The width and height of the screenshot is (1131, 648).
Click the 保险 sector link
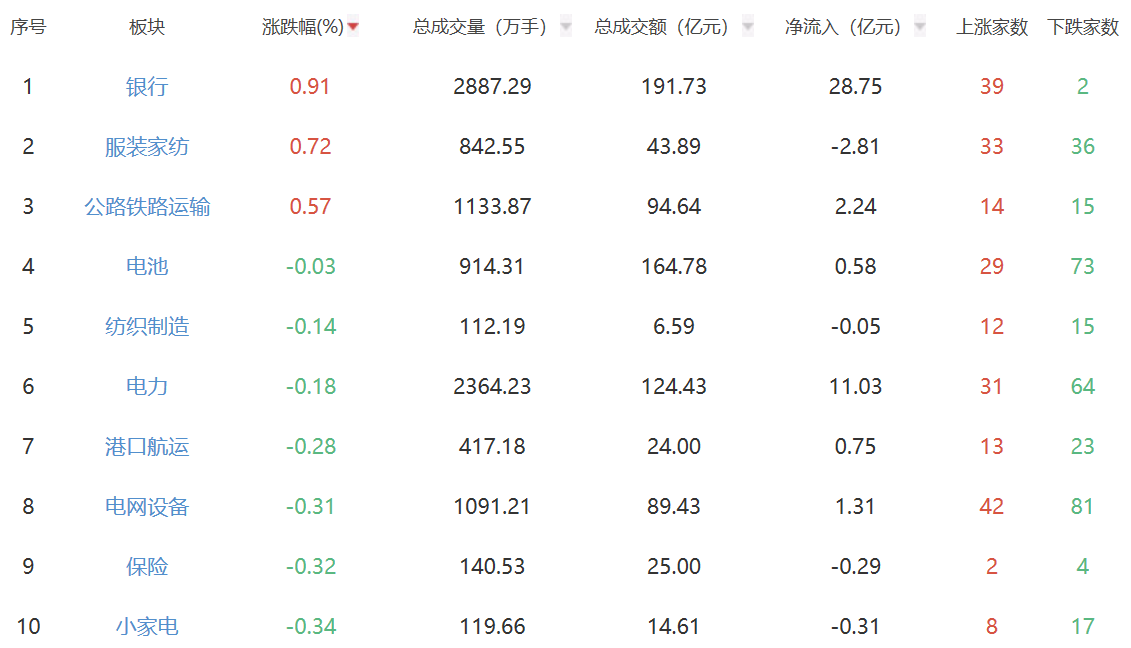(x=147, y=567)
